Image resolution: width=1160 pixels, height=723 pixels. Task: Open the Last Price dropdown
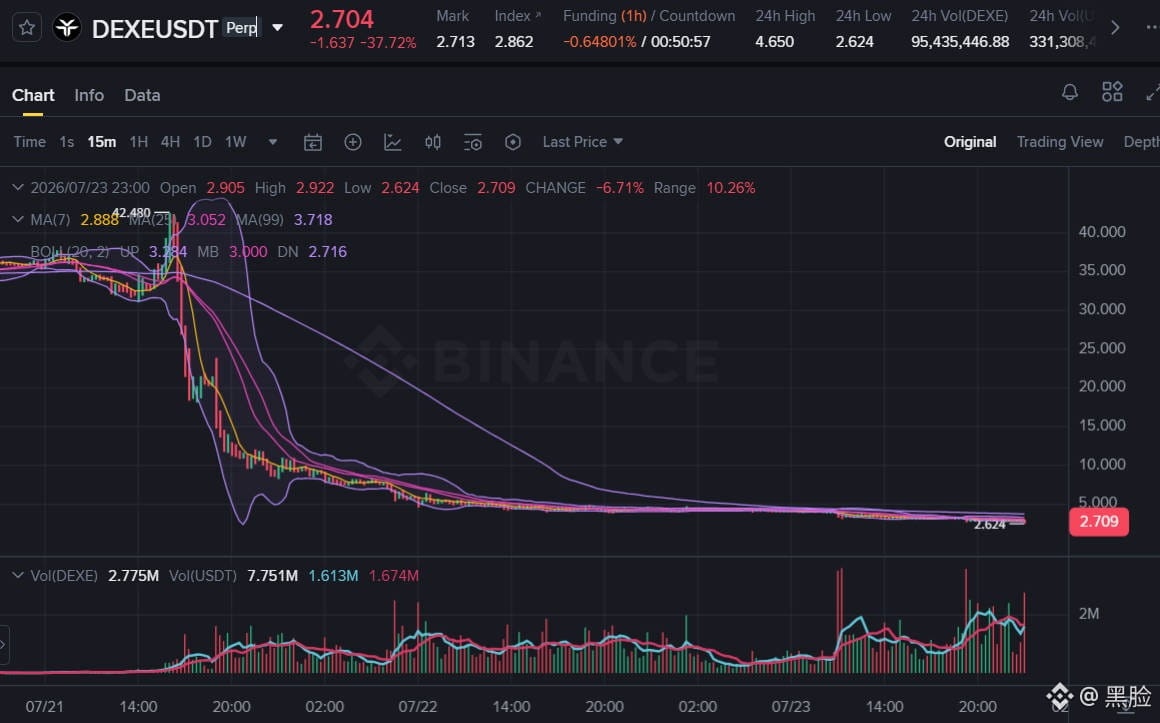coord(582,141)
